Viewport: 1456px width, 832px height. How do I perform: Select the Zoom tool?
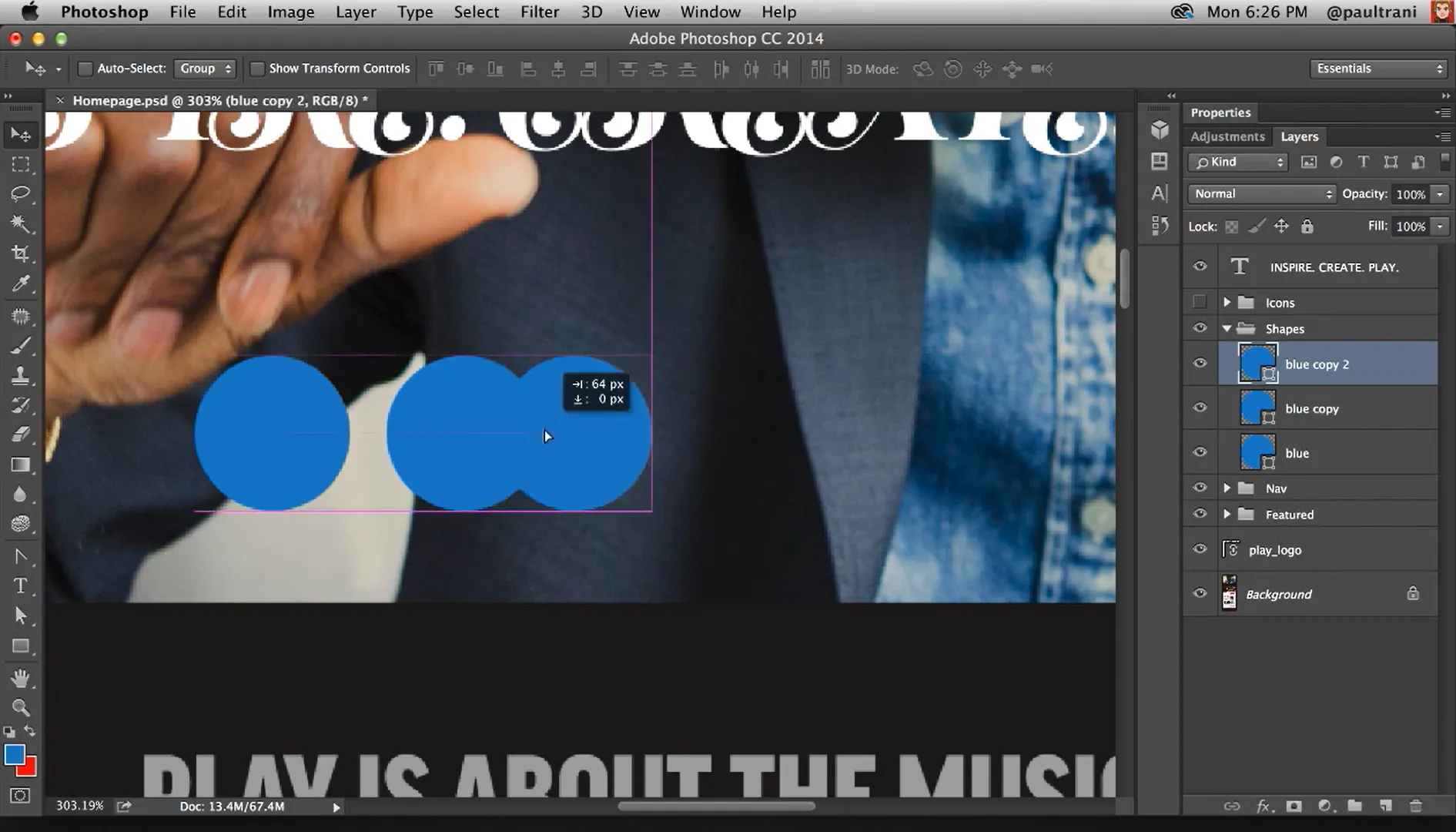coord(21,707)
